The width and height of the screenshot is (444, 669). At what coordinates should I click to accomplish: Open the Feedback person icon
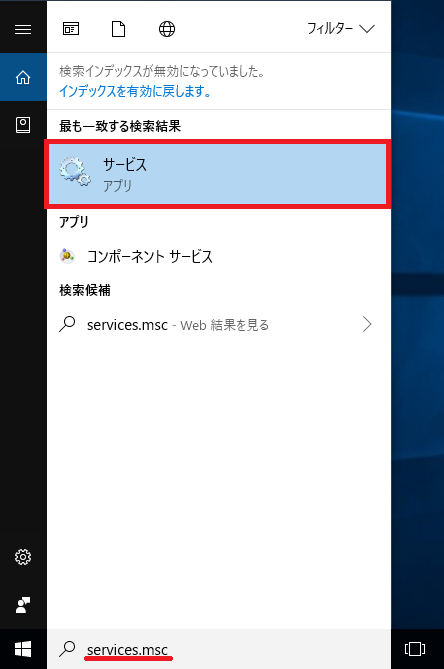23,605
